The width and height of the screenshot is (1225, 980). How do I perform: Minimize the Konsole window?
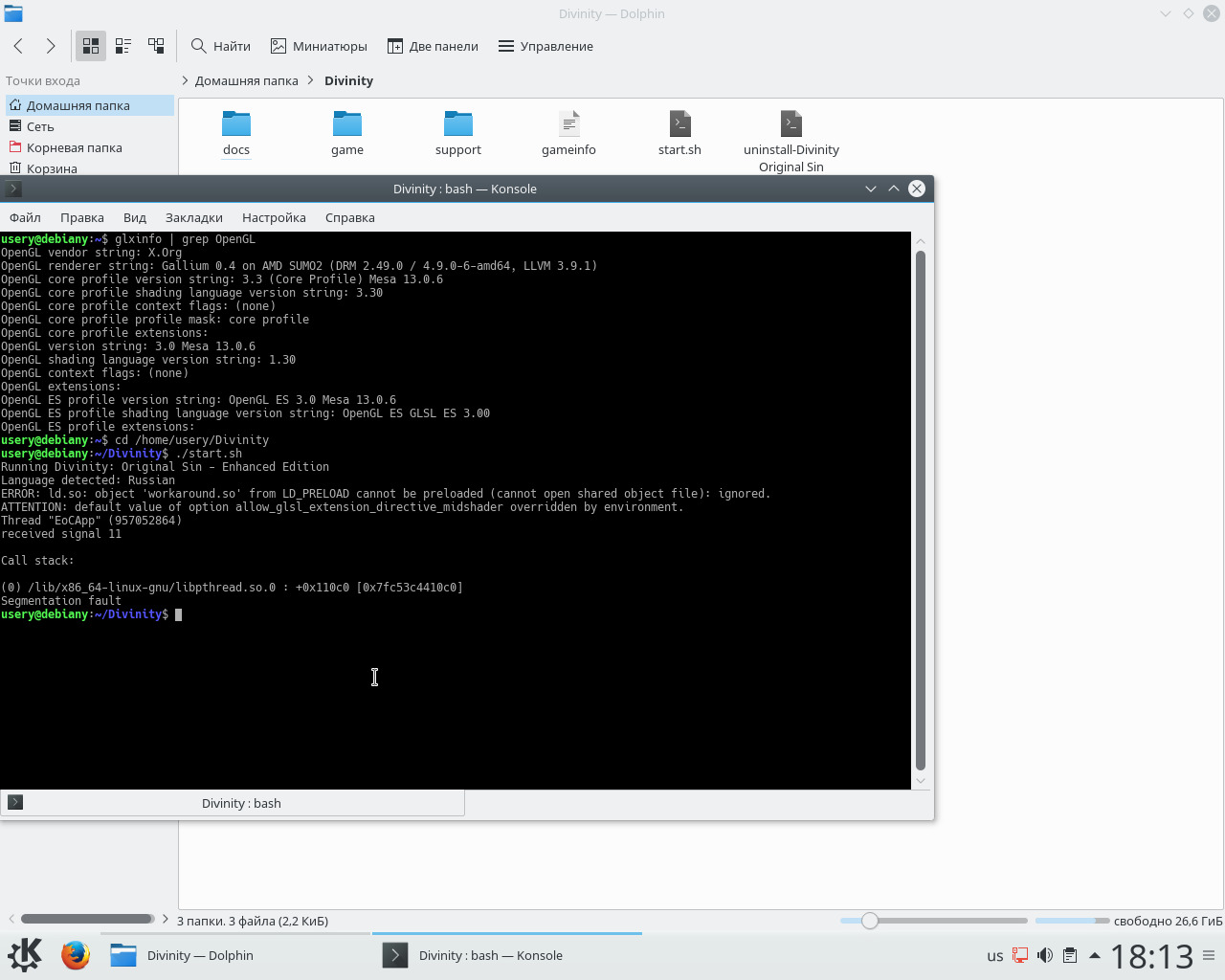(x=871, y=189)
